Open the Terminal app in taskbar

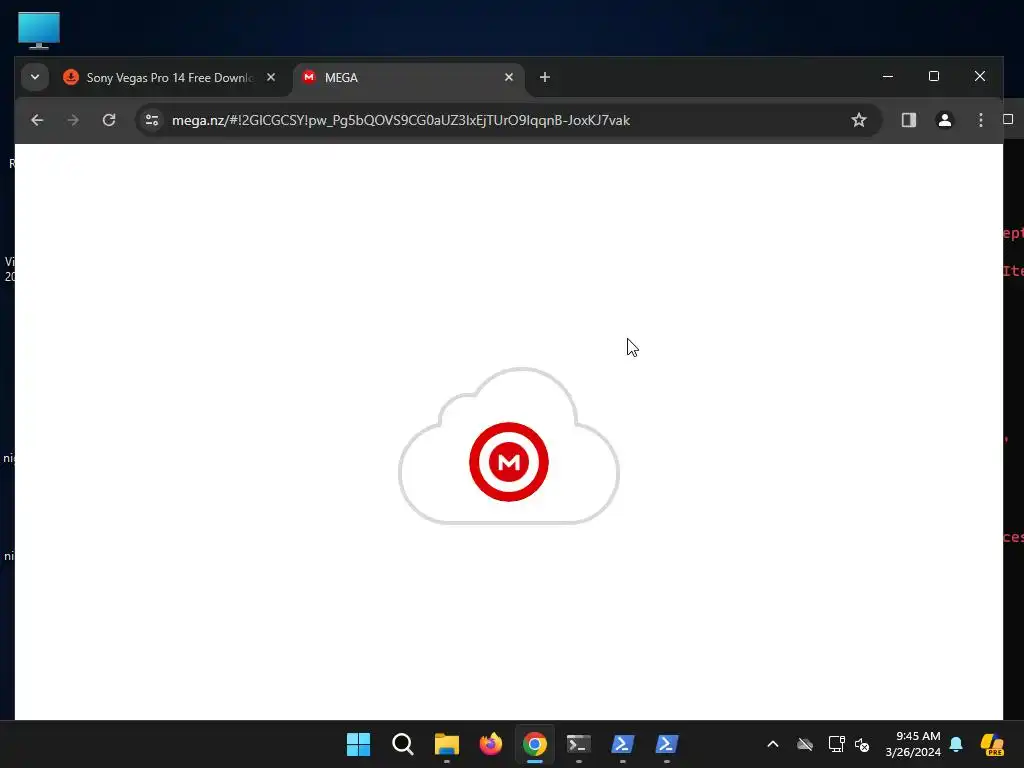tap(579, 744)
